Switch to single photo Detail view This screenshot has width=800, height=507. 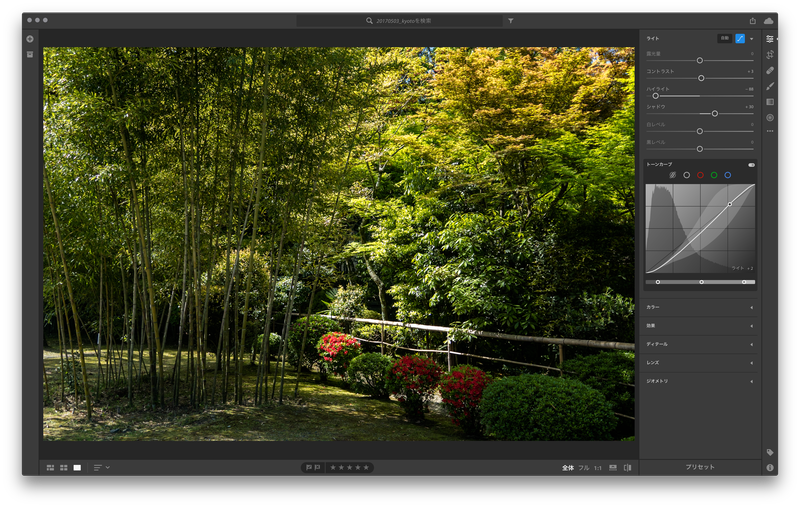77,468
